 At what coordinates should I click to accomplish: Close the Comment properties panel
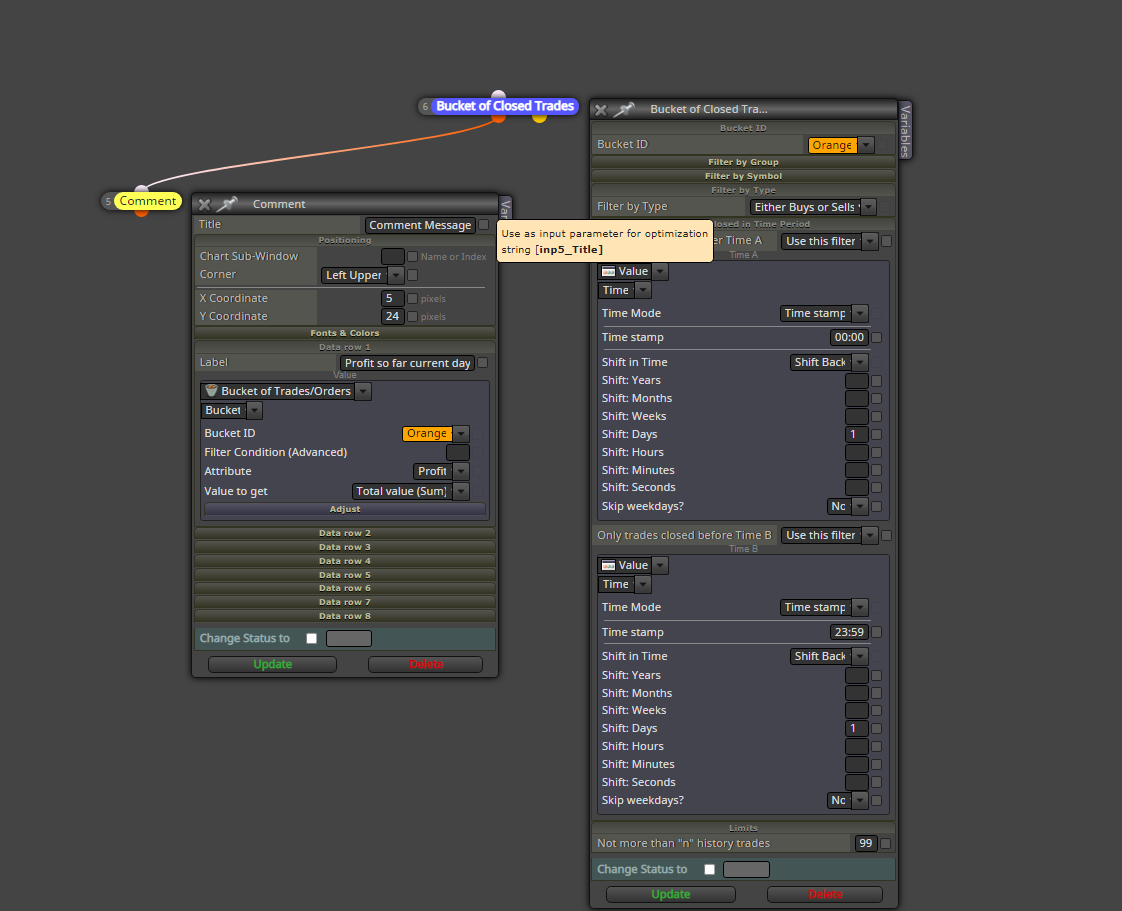click(204, 205)
